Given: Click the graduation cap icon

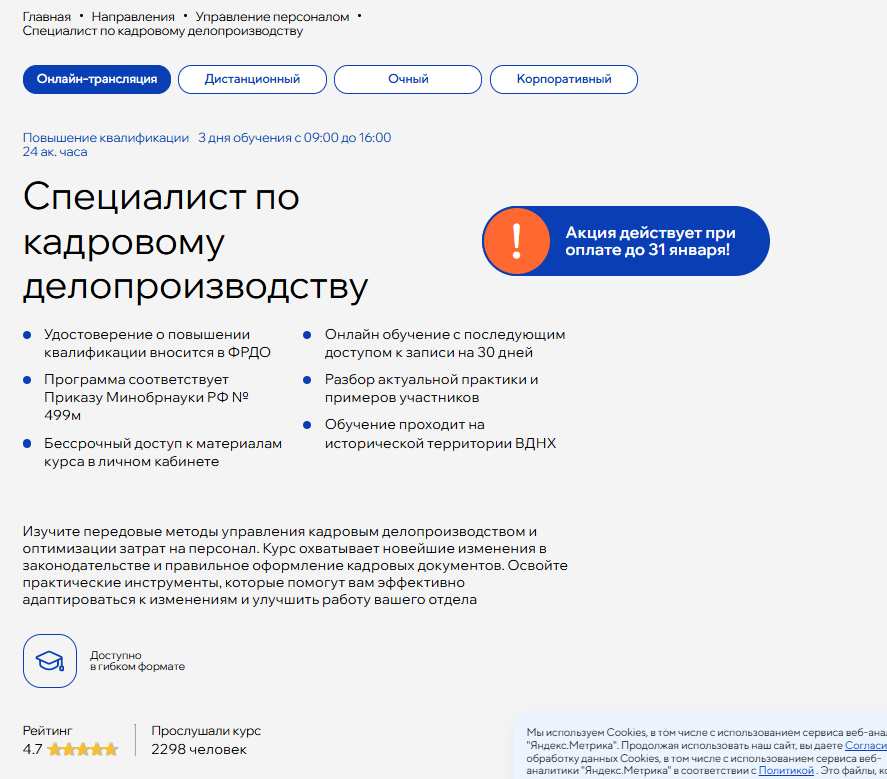Looking at the screenshot, I should click(x=50, y=661).
